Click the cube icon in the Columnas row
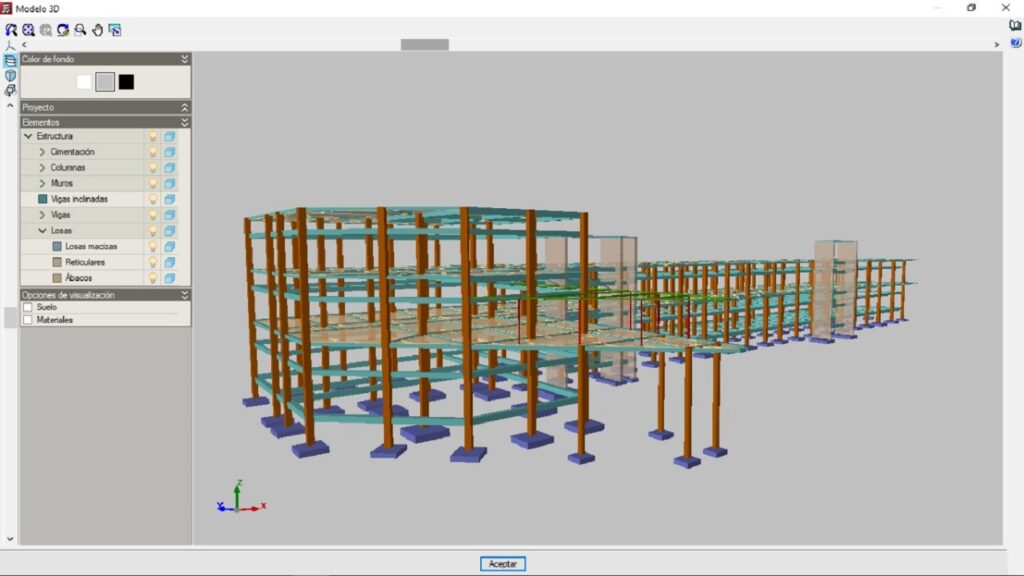 point(170,168)
